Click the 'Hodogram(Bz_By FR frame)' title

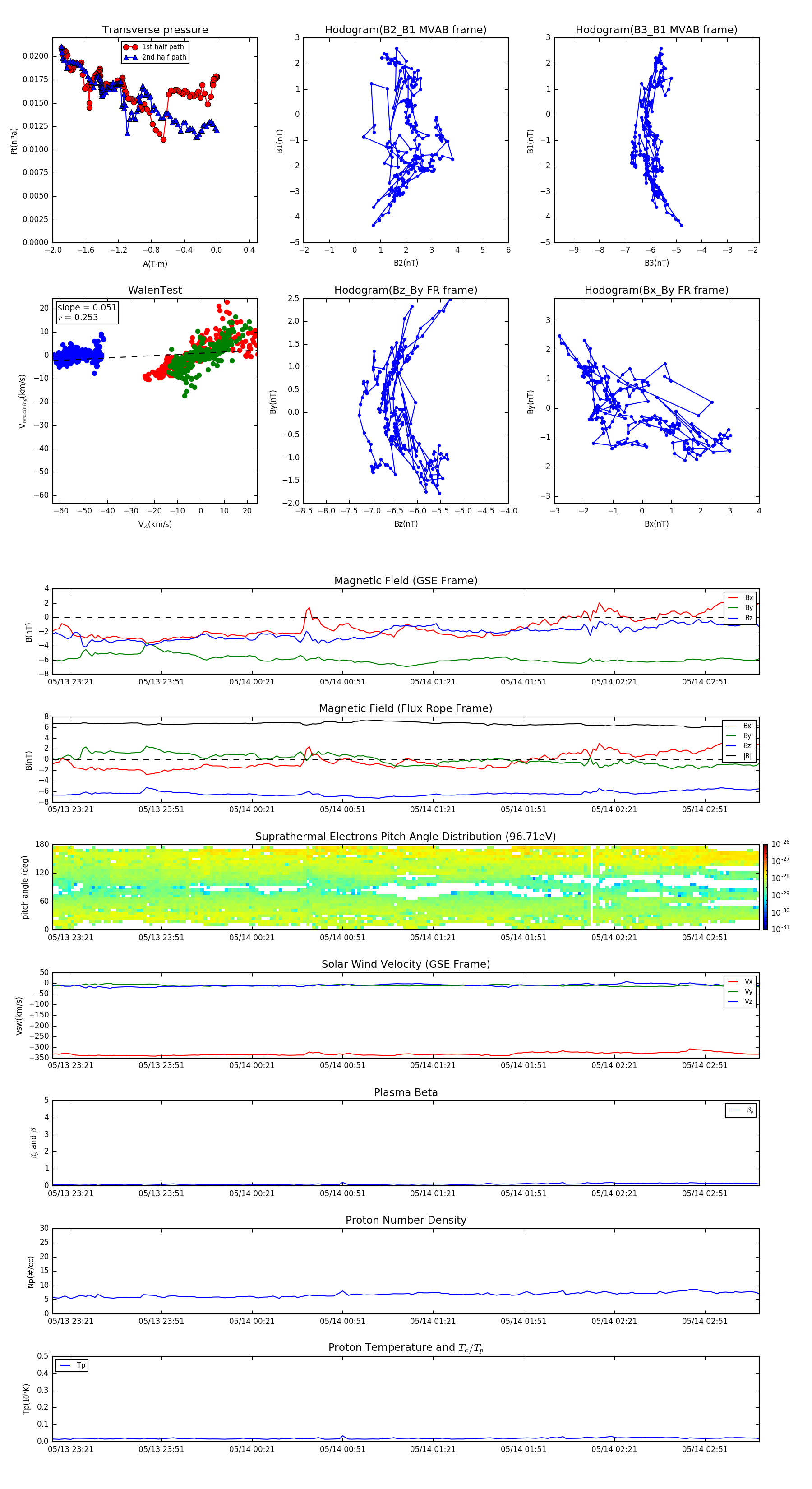406,290
